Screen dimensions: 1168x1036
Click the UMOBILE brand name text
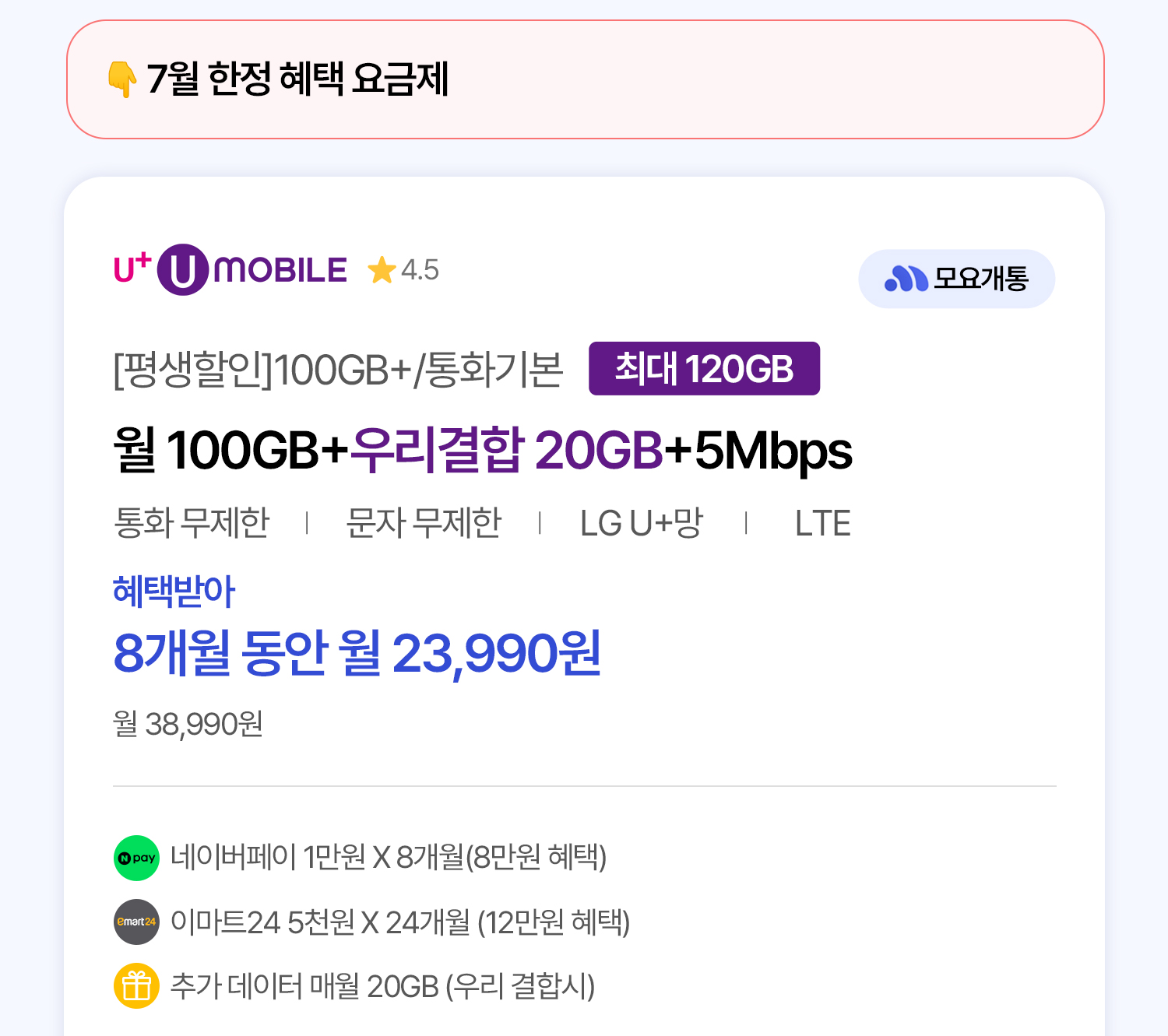pyautogui.click(x=280, y=270)
